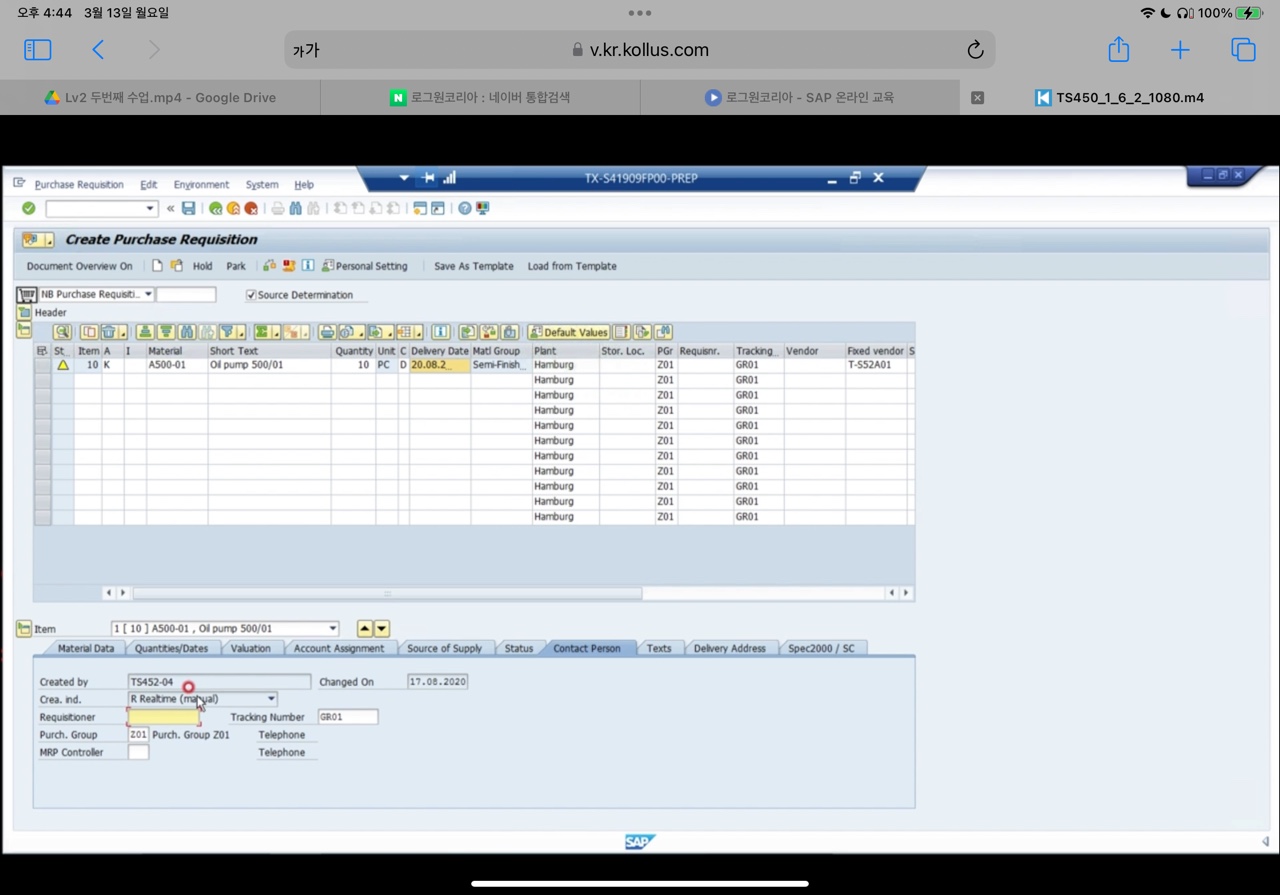Click the filter funnel icon in item toolbar
This screenshot has width=1280, height=895.
228,332
